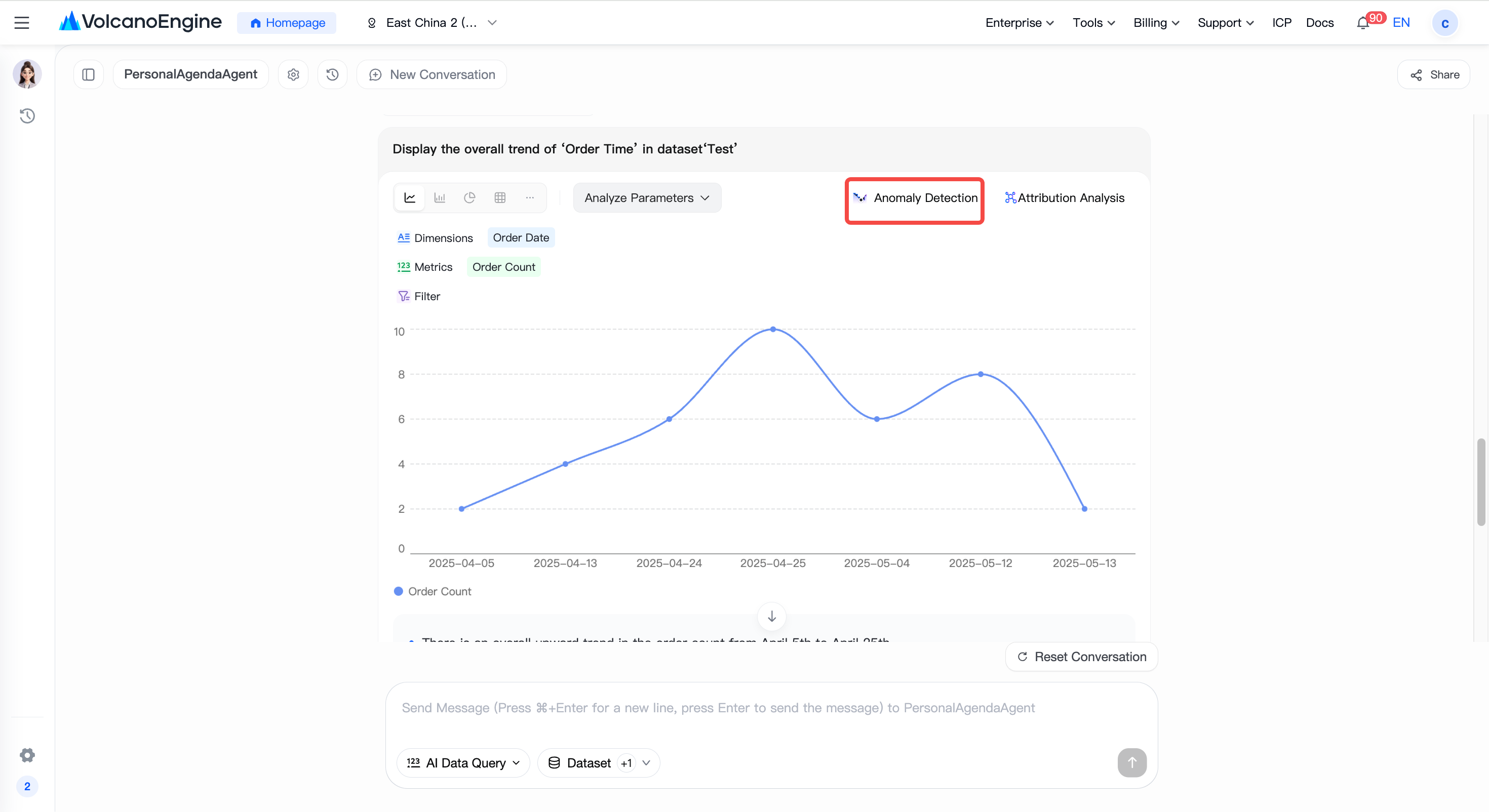Image resolution: width=1489 pixels, height=812 pixels.
Task: Click the send message arrow button
Action: click(x=1132, y=763)
